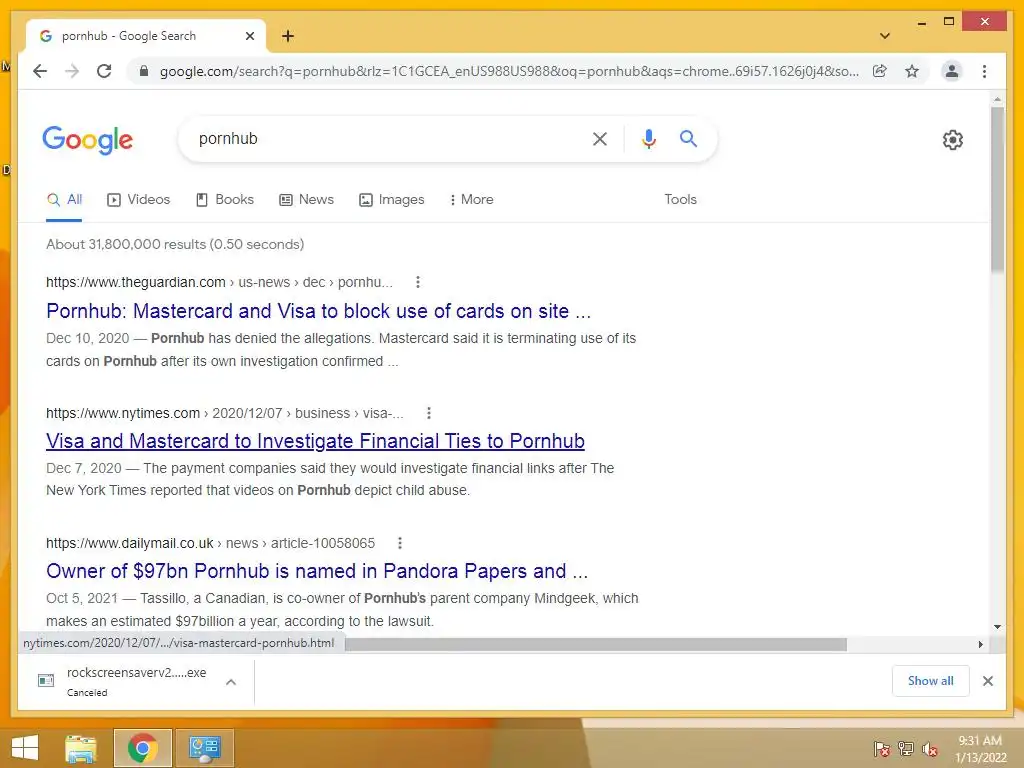The height and width of the screenshot is (768, 1024).
Task: Open options for dailymail.co.uk result
Action: 400,543
